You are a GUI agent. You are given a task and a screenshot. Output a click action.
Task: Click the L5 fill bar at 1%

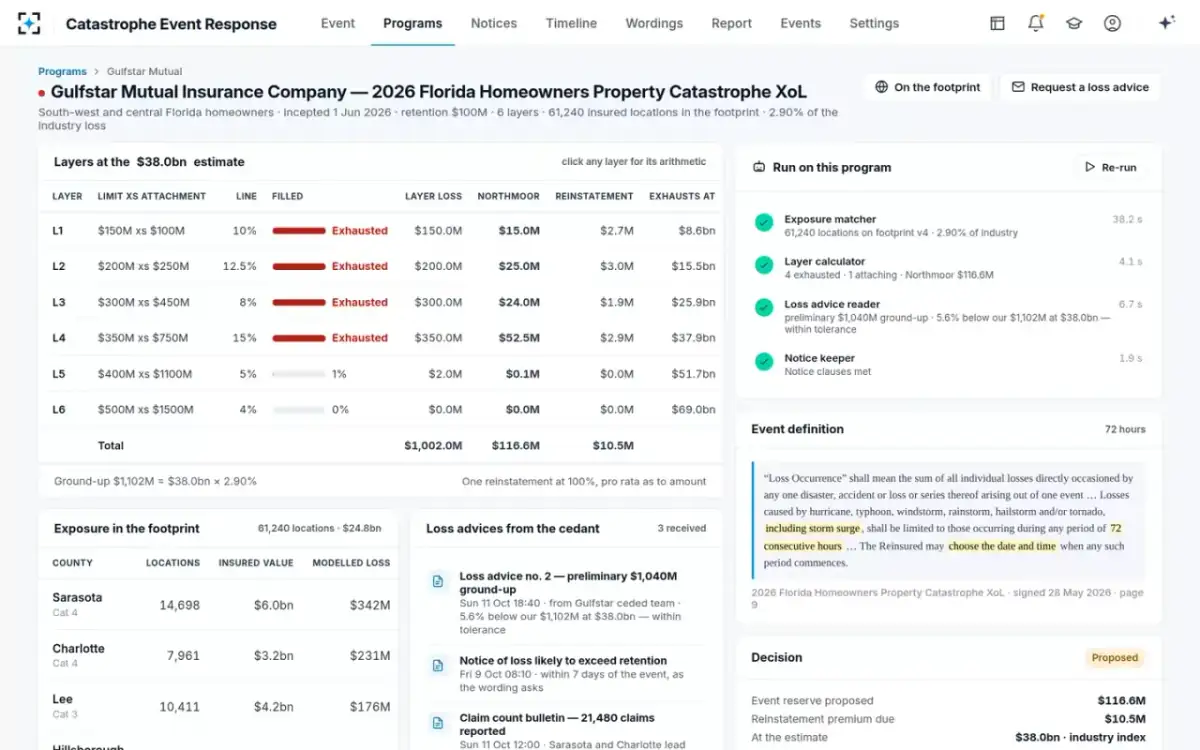coord(299,374)
